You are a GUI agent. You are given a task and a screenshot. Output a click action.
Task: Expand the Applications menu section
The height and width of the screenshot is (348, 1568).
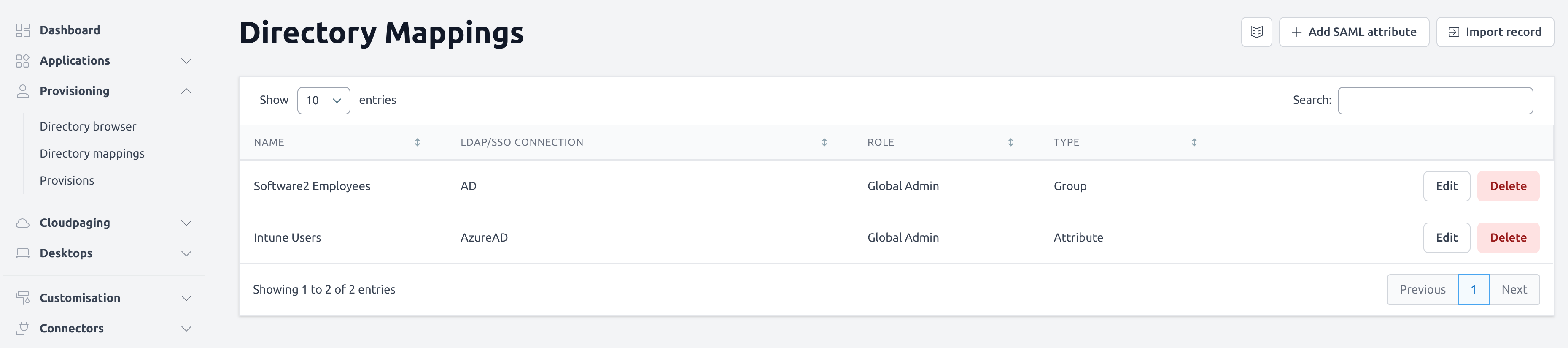(x=186, y=61)
